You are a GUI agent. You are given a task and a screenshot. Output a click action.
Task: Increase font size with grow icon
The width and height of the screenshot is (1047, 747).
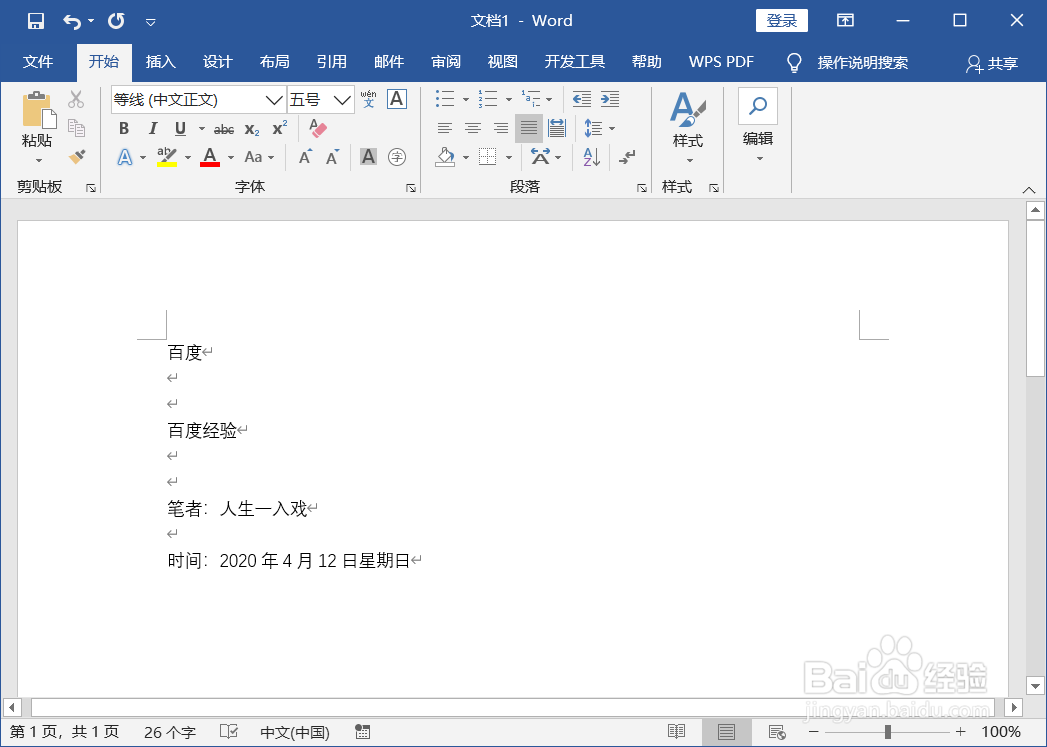[305, 158]
